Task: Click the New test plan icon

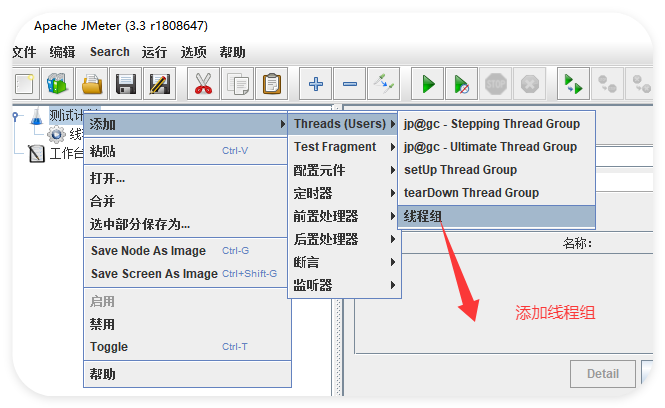Action: coord(25,84)
